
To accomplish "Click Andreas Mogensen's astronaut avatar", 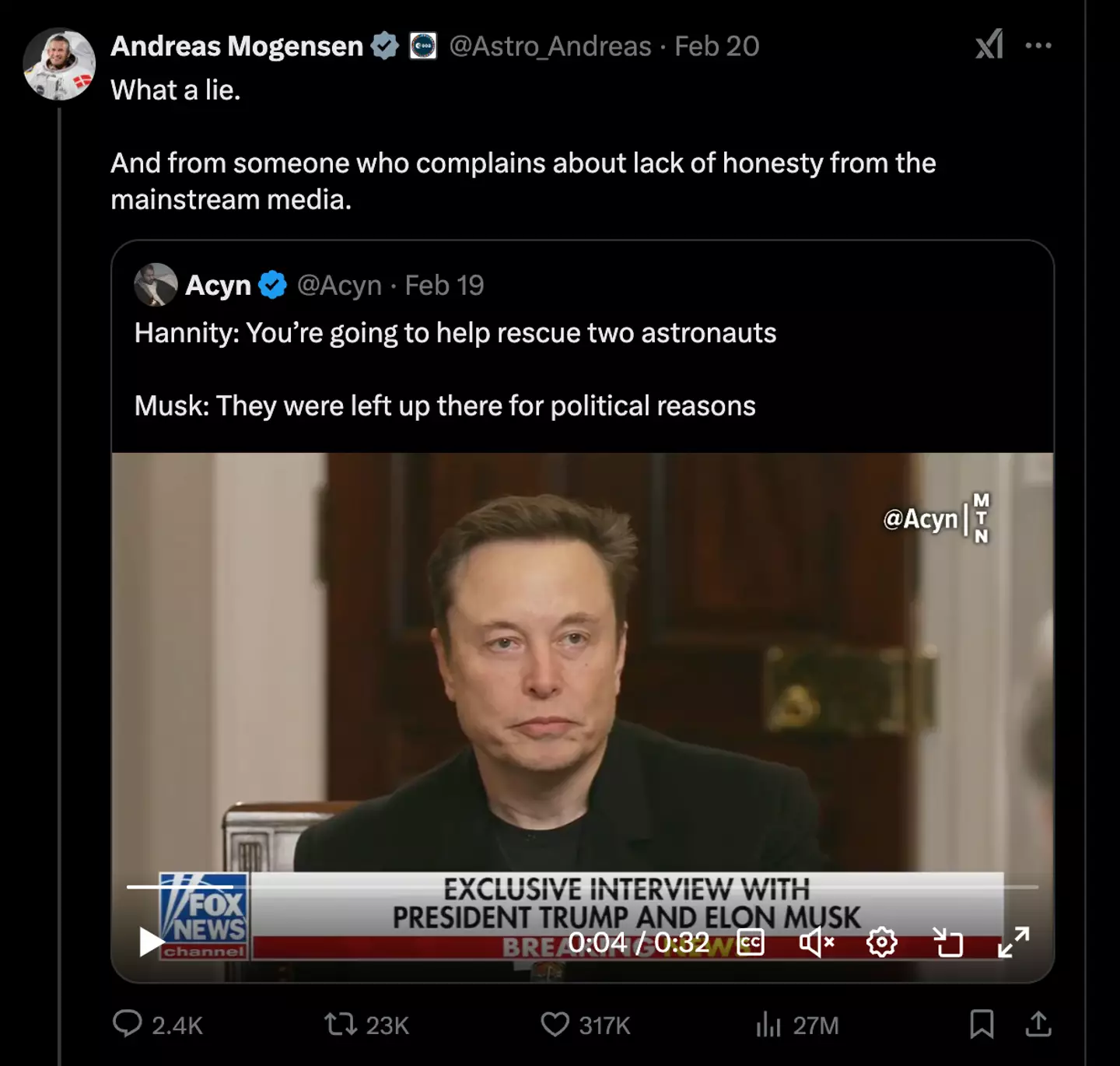I will pyautogui.click(x=59, y=65).
